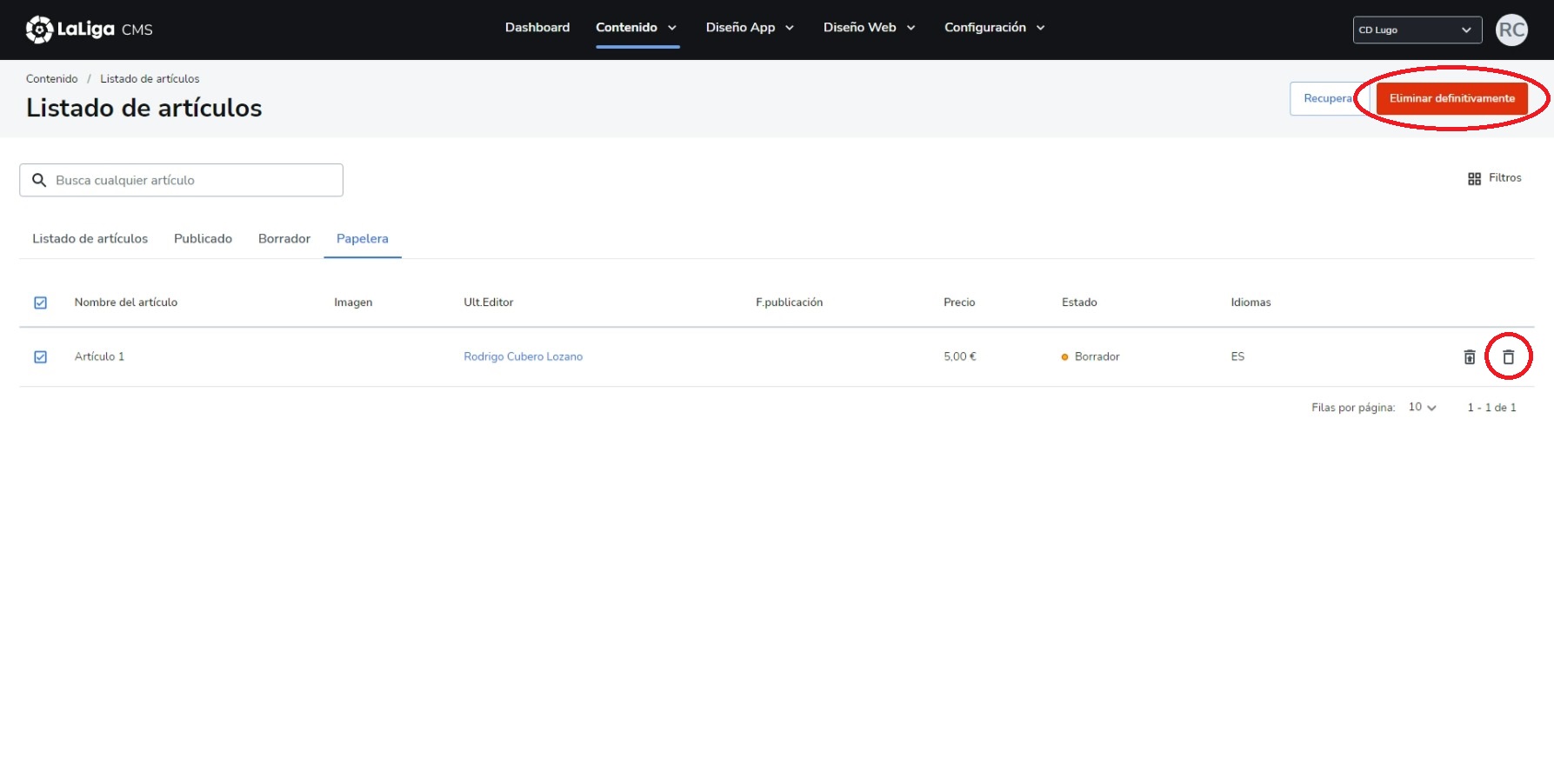This screenshot has width=1554, height=784.
Task: Permanently delete Artículo 1 with outlined trash icon
Action: pos(1508,356)
